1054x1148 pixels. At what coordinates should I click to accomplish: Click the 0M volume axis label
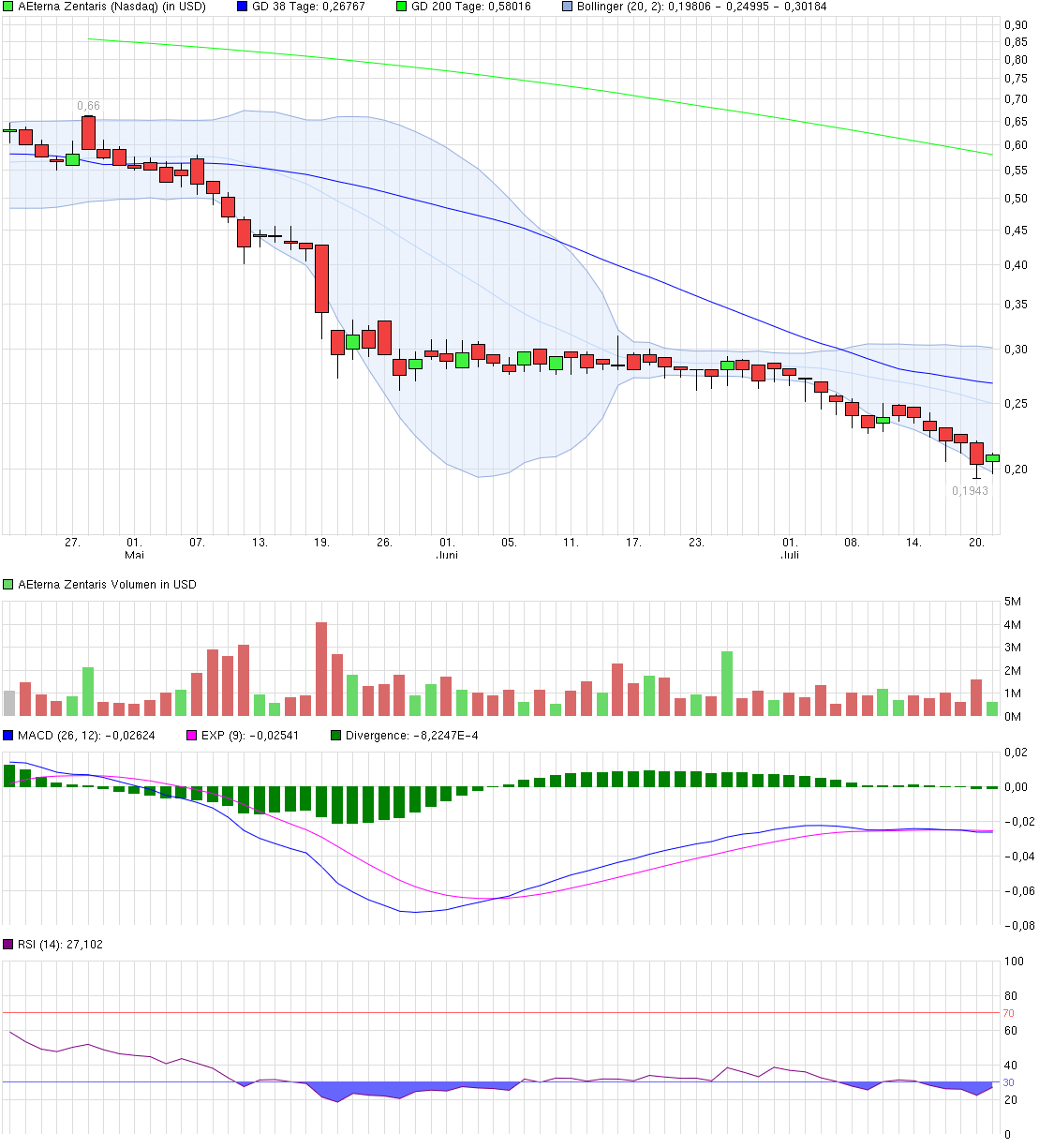tap(1013, 717)
